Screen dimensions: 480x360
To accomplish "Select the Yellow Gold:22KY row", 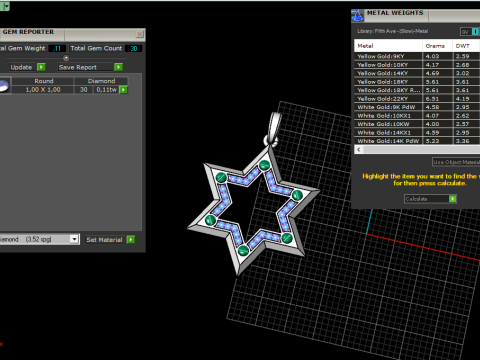I will point(417,99).
